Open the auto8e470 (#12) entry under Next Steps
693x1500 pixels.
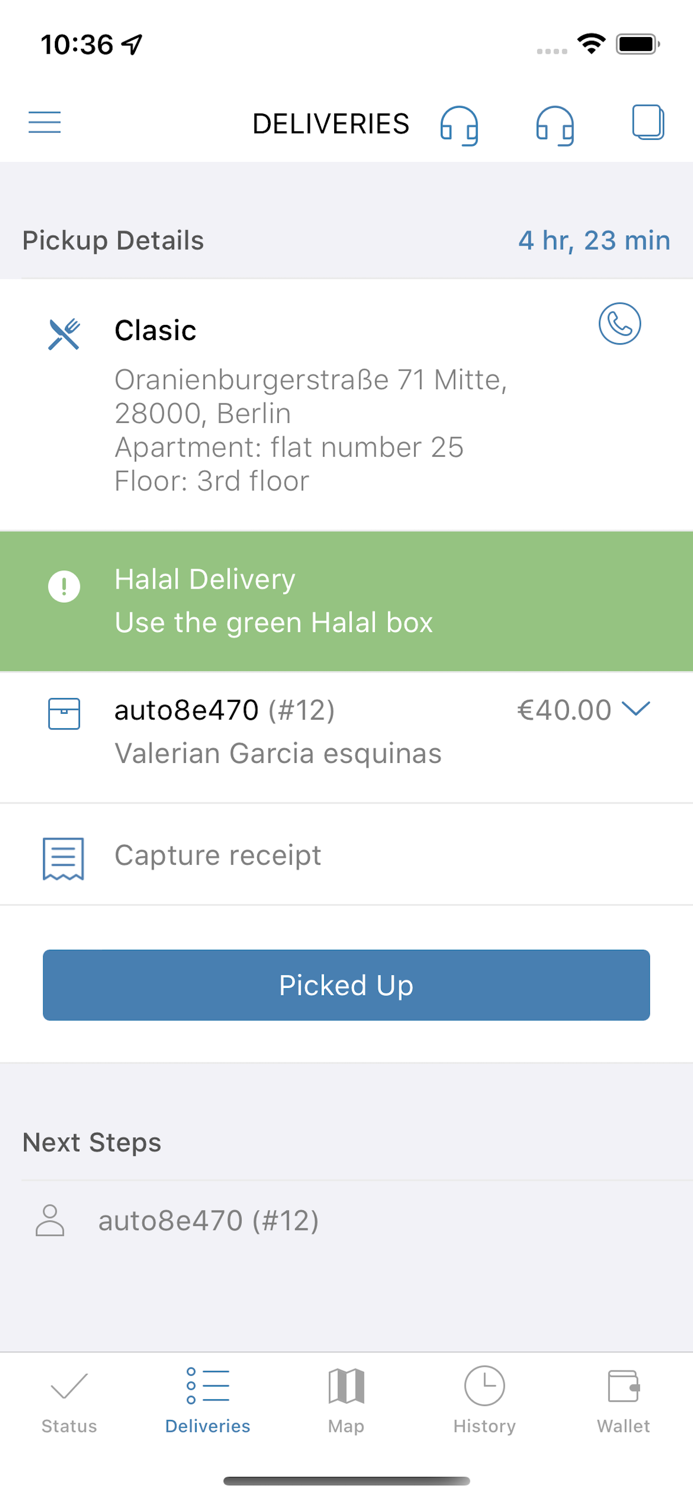click(208, 1220)
